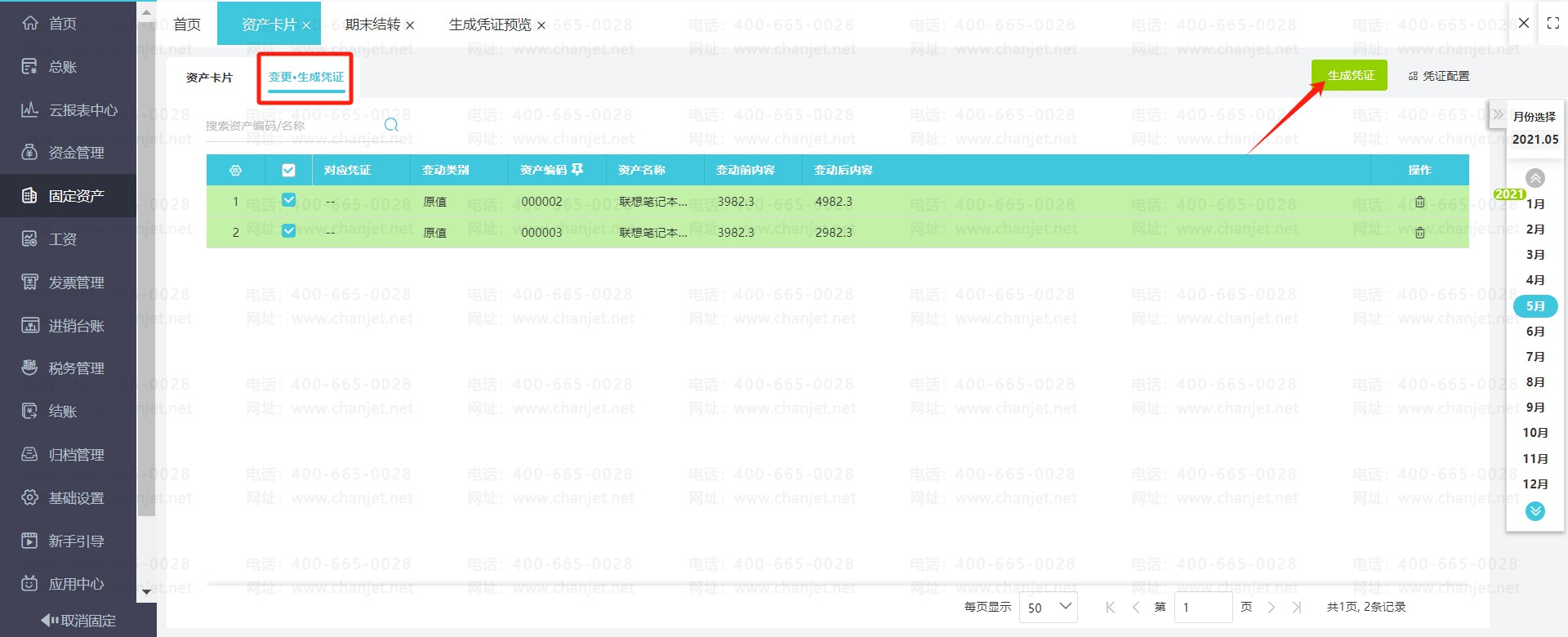Viewport: 1568px width, 637px height.
Task: Click the 变动后内容 value 4982.3
Action: (833, 202)
